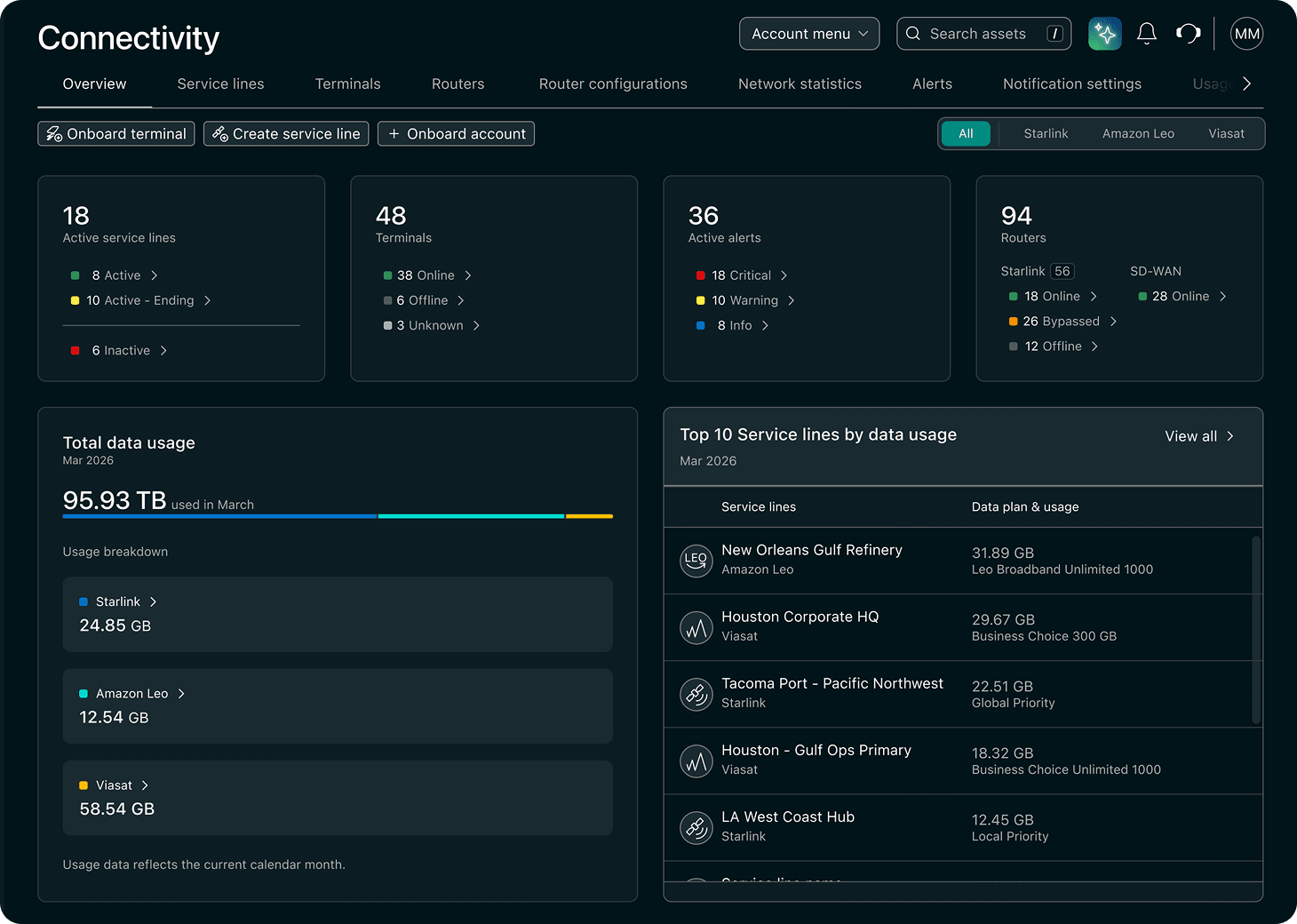Click Houston Corporate HQ Viasat icon

point(696,627)
